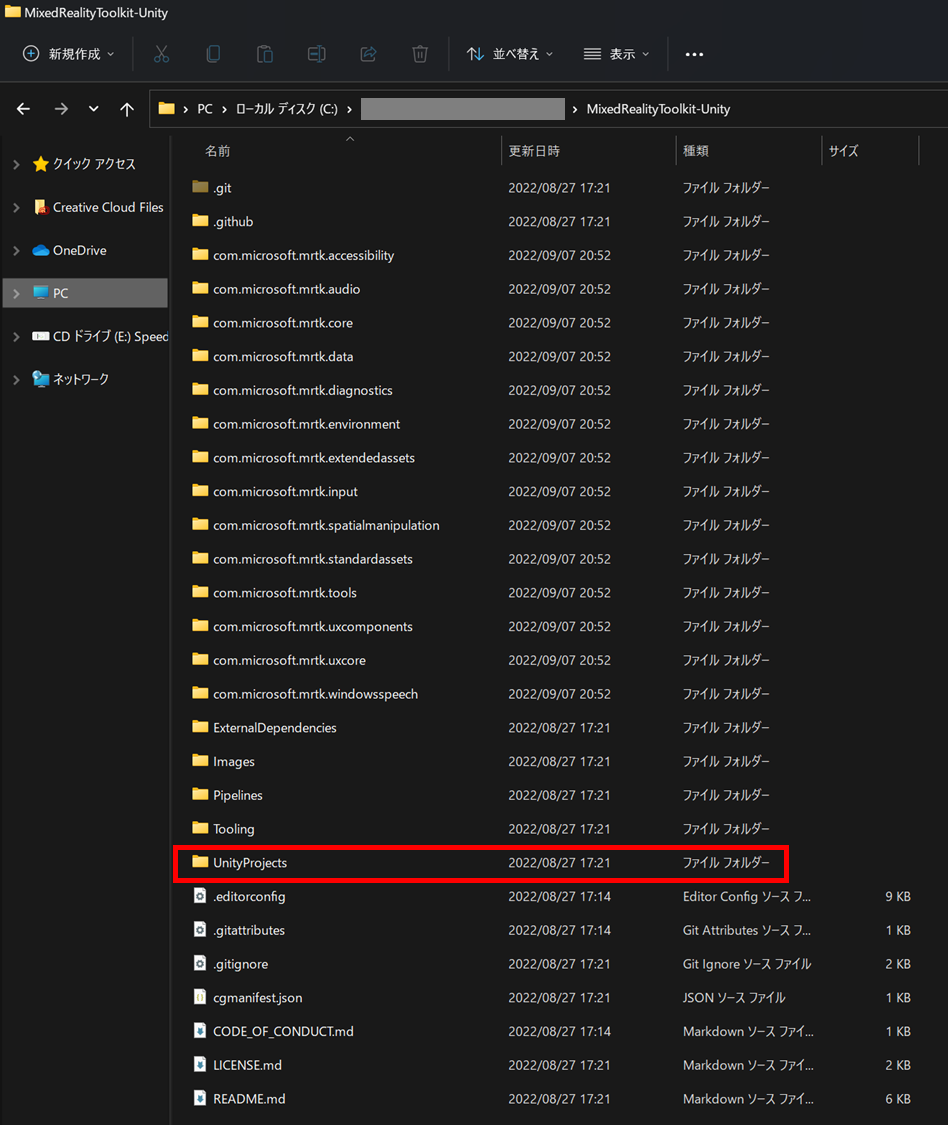Click the CODE_OF_CONDUCT.md file icon
The image size is (948, 1125).
pos(200,1030)
